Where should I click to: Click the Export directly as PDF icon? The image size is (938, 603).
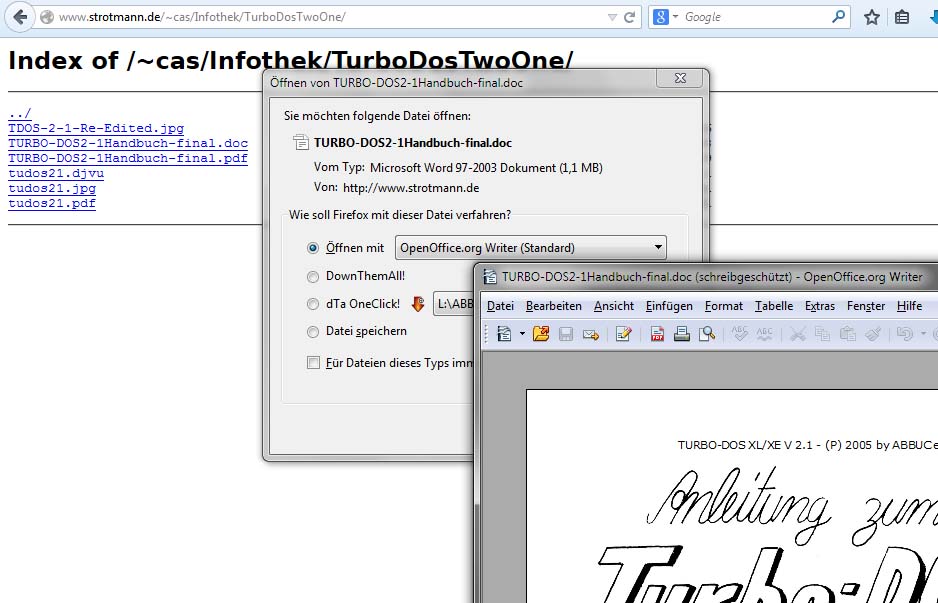(657, 333)
